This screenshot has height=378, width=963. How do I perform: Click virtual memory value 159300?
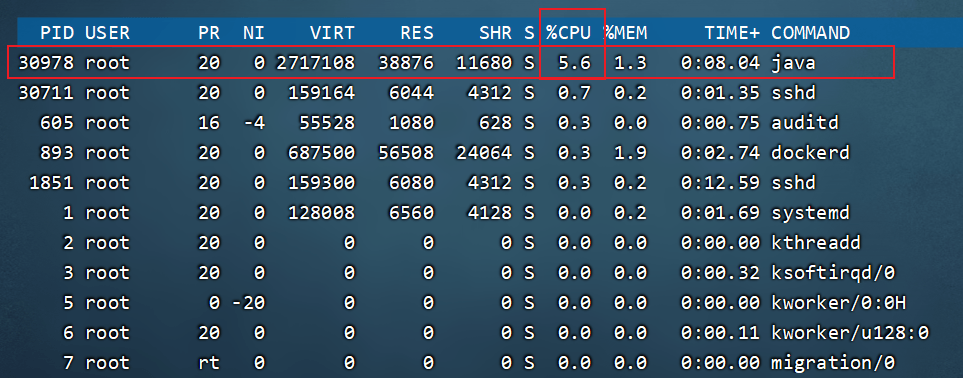321,183
